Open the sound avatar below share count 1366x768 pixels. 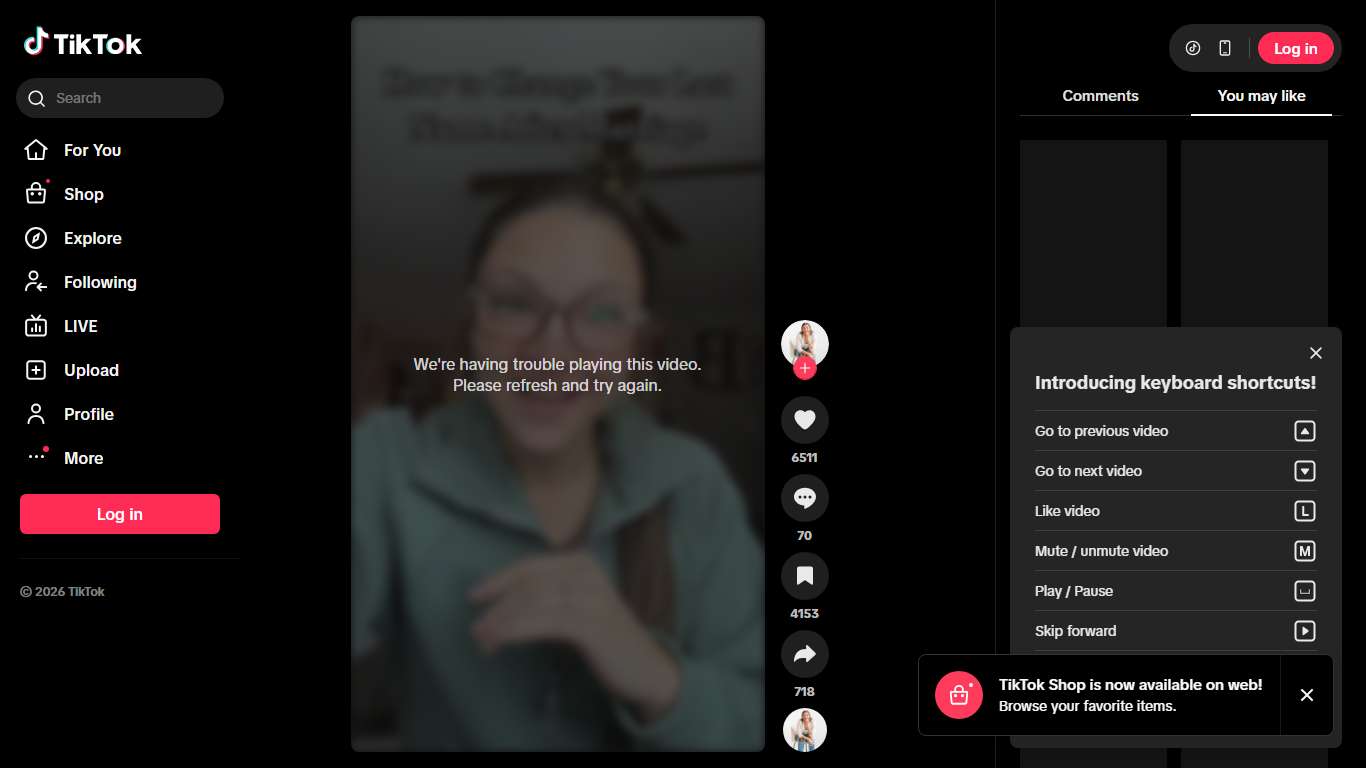[x=804, y=730]
